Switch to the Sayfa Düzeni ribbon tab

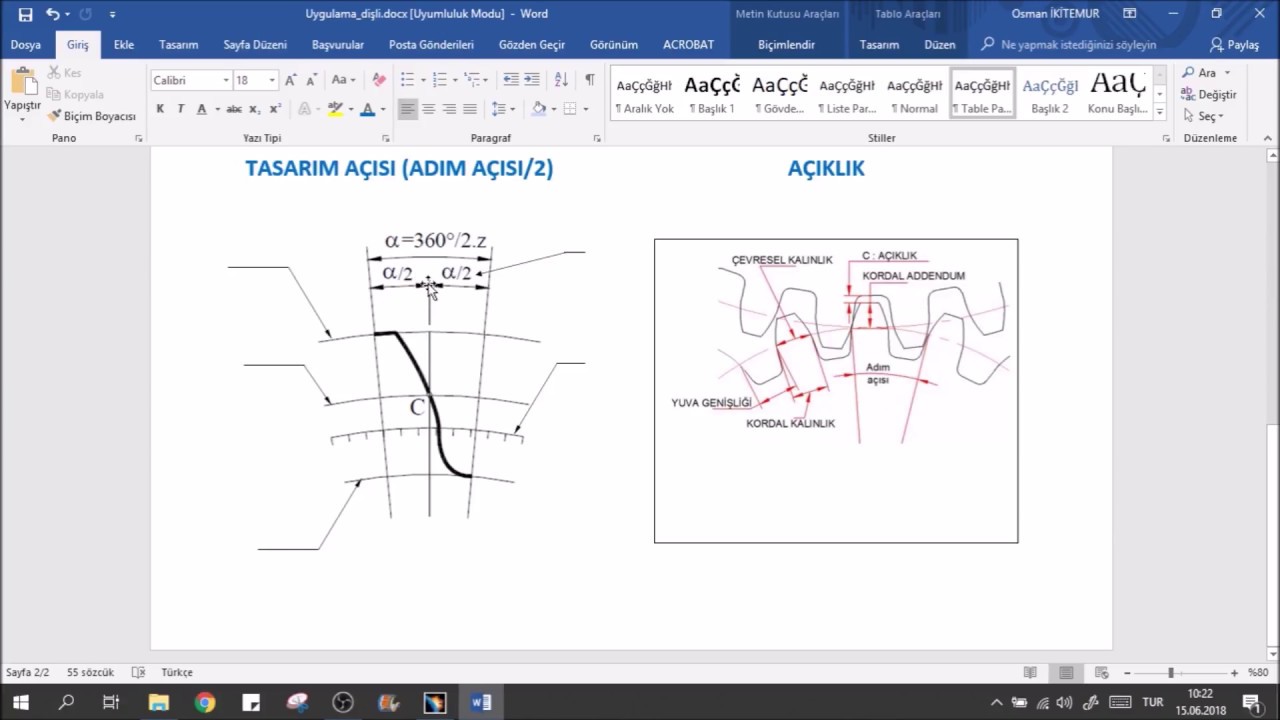255,45
